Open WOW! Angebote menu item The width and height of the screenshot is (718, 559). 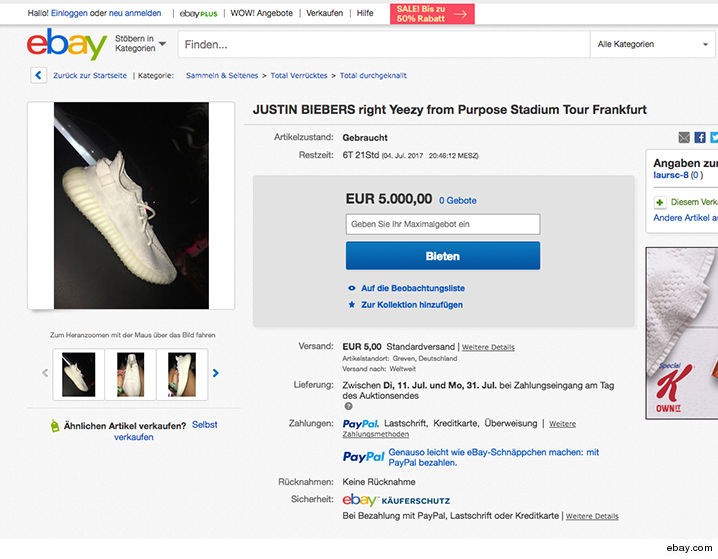261,13
